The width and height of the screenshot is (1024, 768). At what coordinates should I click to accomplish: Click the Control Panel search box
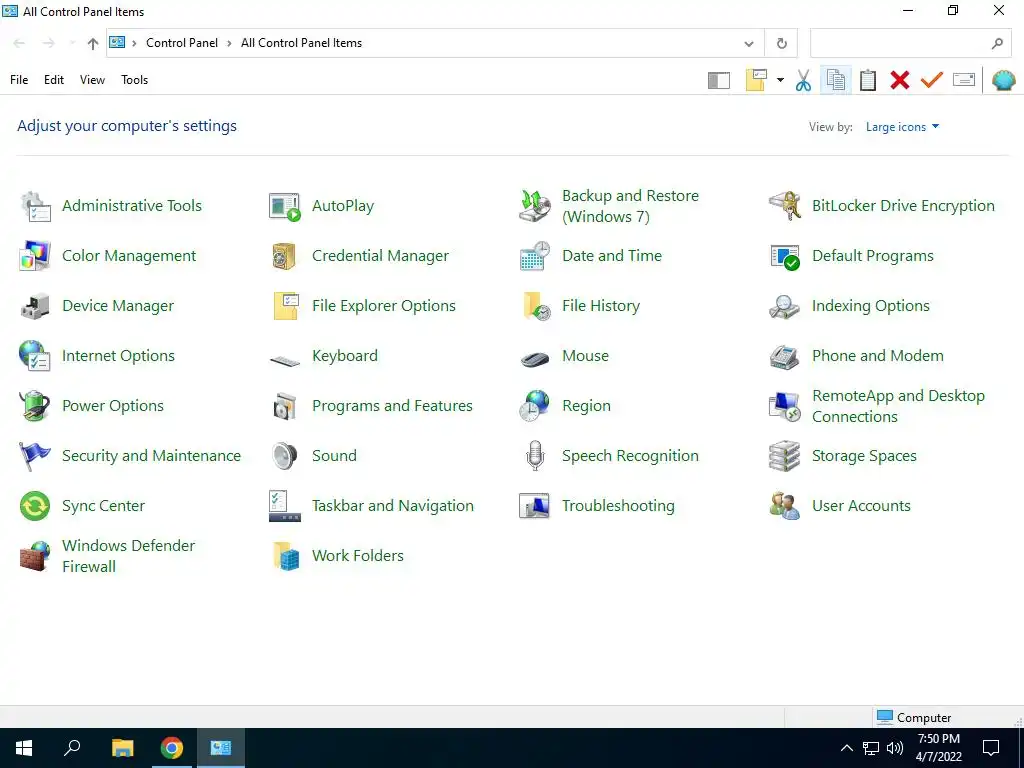pos(910,44)
